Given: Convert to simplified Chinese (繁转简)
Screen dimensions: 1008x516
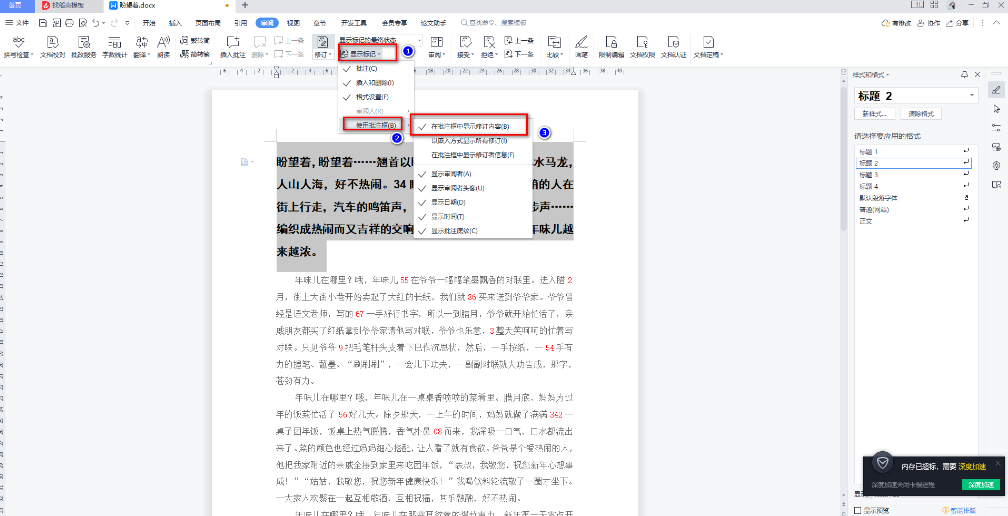Looking at the screenshot, I should [195, 40].
